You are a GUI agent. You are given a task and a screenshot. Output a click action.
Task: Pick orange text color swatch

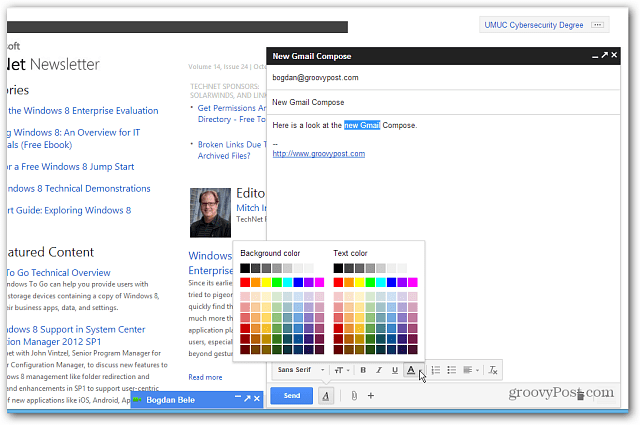click(x=349, y=282)
